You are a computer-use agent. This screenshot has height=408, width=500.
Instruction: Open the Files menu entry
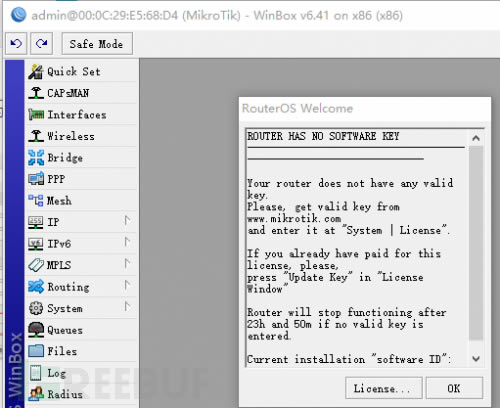82,351
